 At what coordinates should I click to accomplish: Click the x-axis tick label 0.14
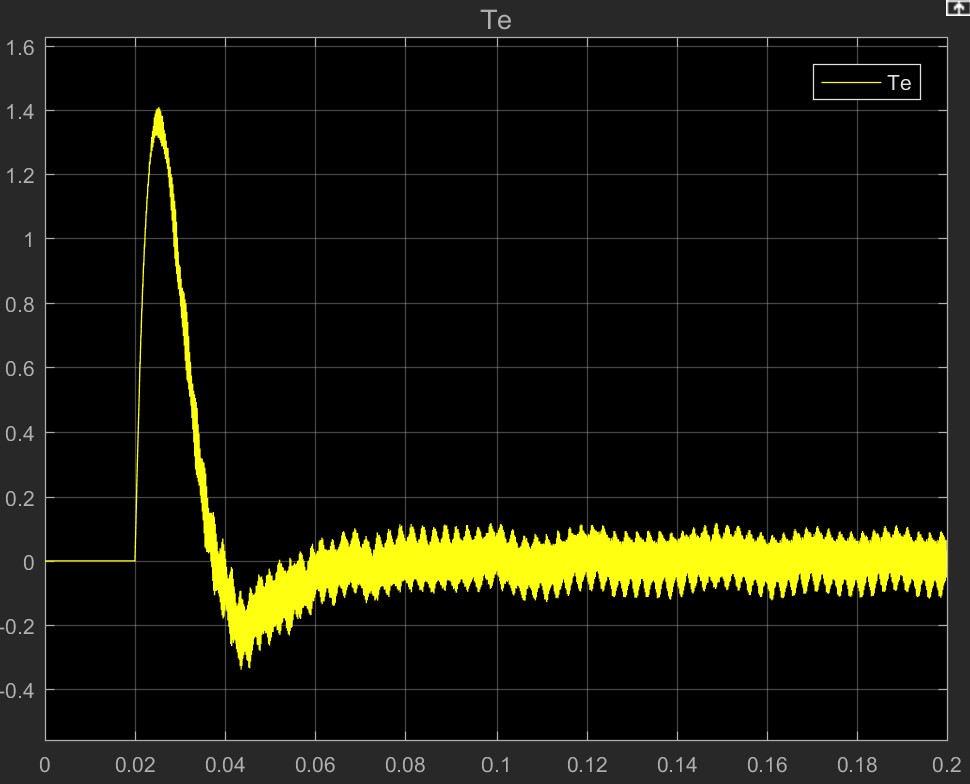[677, 765]
